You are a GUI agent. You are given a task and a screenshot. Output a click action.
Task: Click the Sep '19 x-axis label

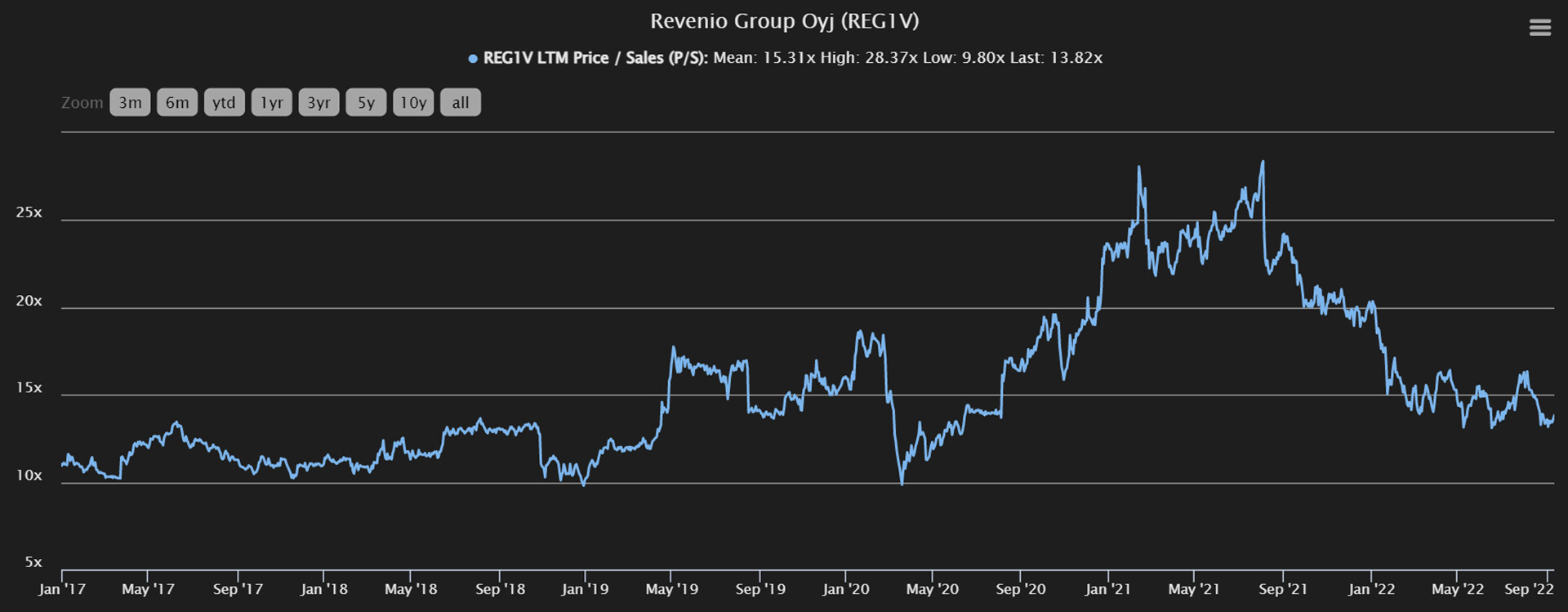760,589
